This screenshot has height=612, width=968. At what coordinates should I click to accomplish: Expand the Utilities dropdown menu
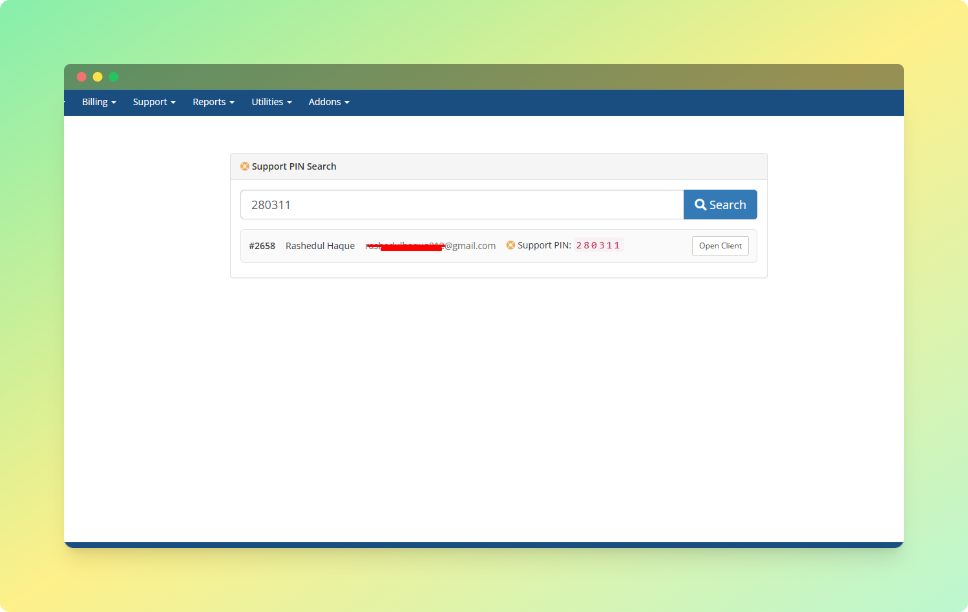[x=270, y=101]
